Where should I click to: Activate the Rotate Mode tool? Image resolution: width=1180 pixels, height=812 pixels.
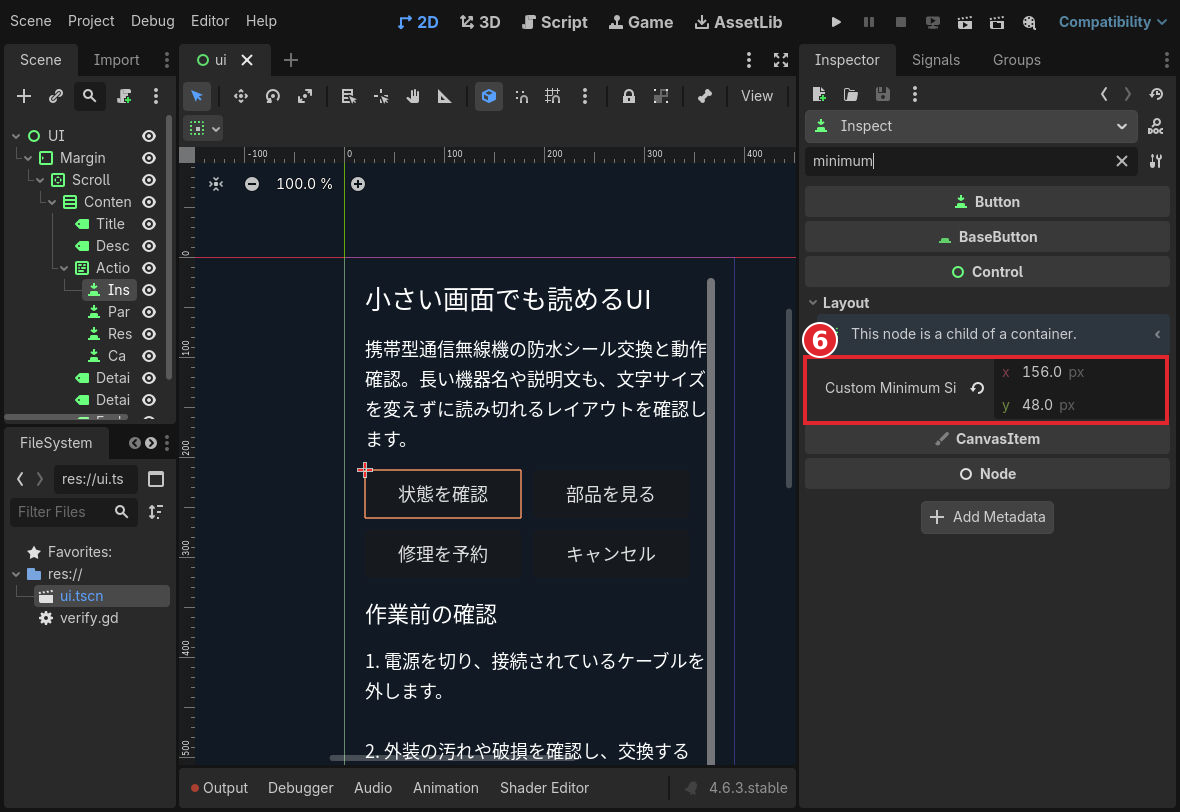[273, 96]
